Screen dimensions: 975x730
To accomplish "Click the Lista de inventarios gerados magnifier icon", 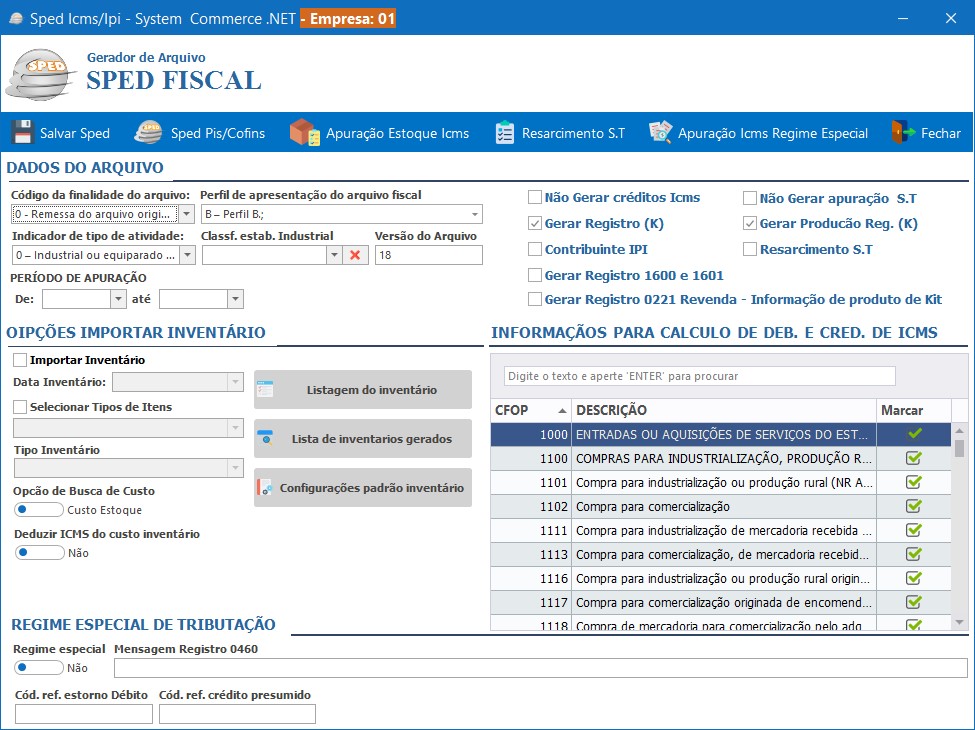I will coord(266,438).
